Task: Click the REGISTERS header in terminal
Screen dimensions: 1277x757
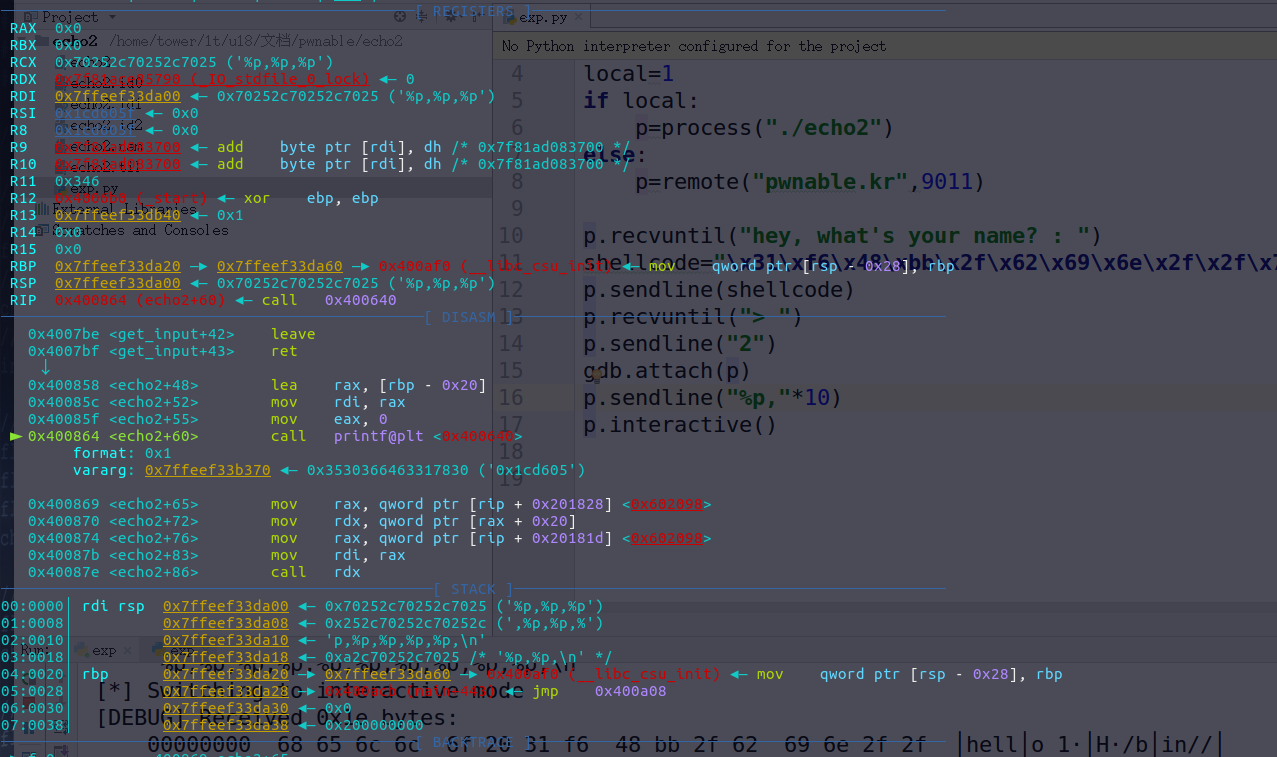Action: 474,11
